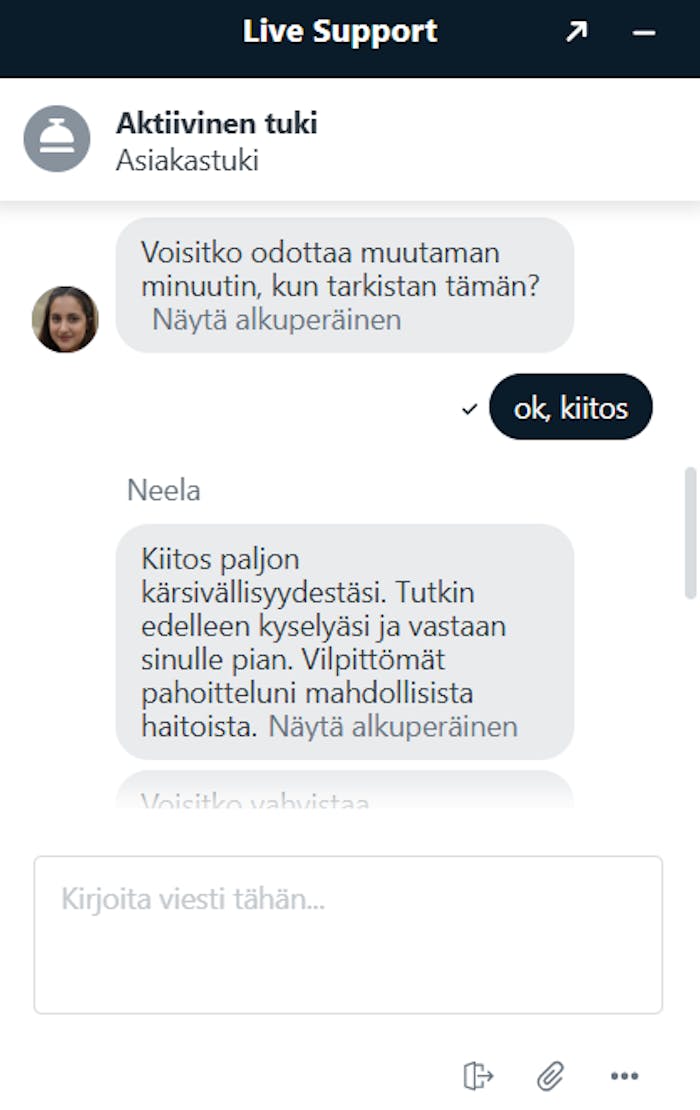This screenshot has width=700, height=1110.
Task: Click the agent name "Neela"
Action: [163, 491]
